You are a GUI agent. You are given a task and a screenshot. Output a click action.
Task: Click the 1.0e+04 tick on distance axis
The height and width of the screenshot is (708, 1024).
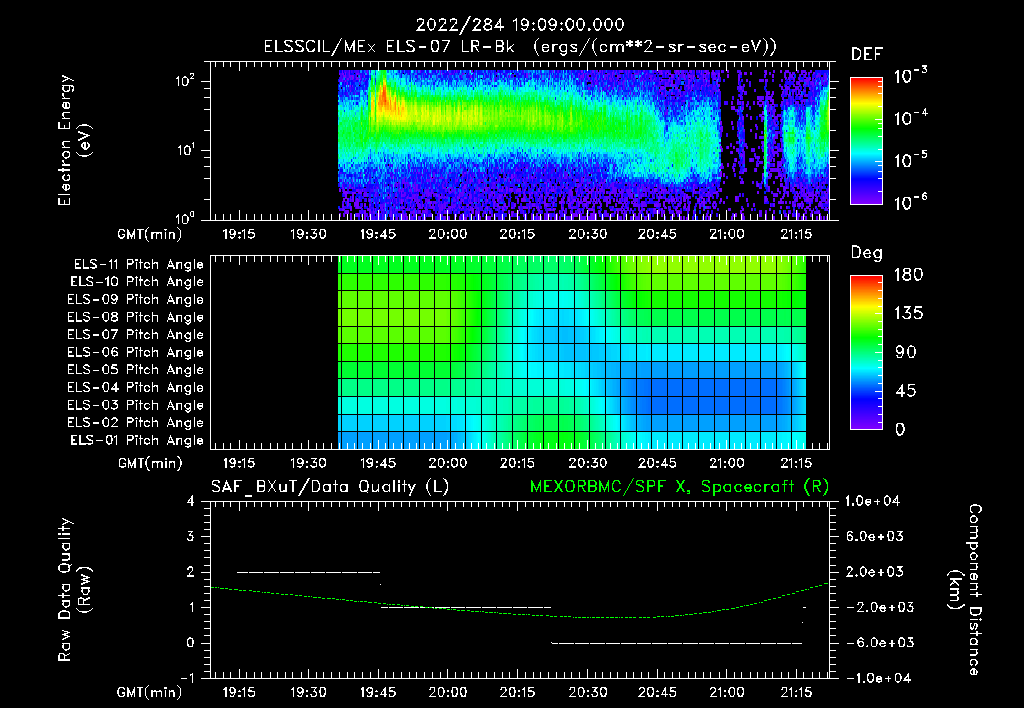click(x=872, y=501)
